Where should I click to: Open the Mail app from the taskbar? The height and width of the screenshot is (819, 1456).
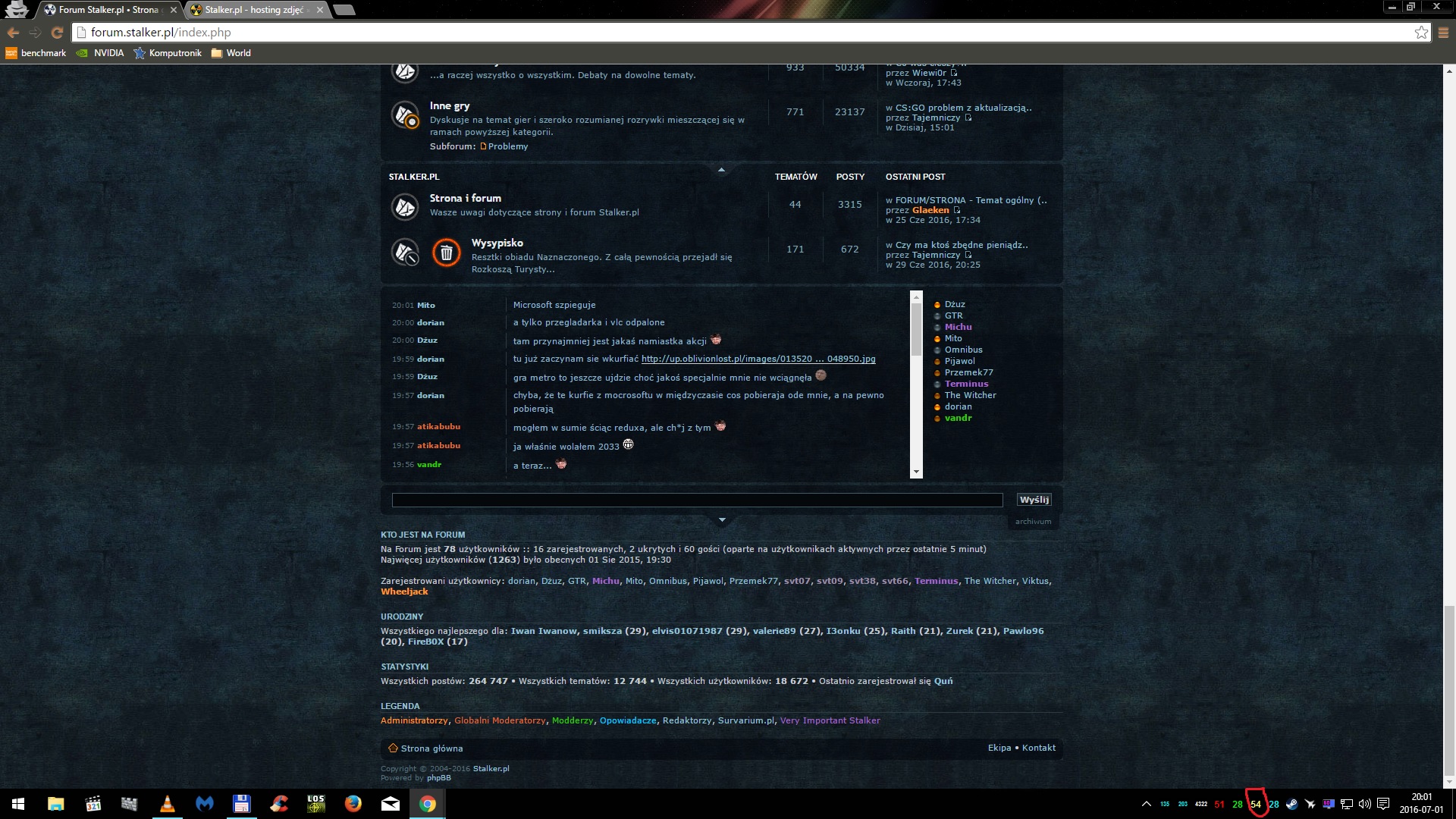[x=391, y=804]
